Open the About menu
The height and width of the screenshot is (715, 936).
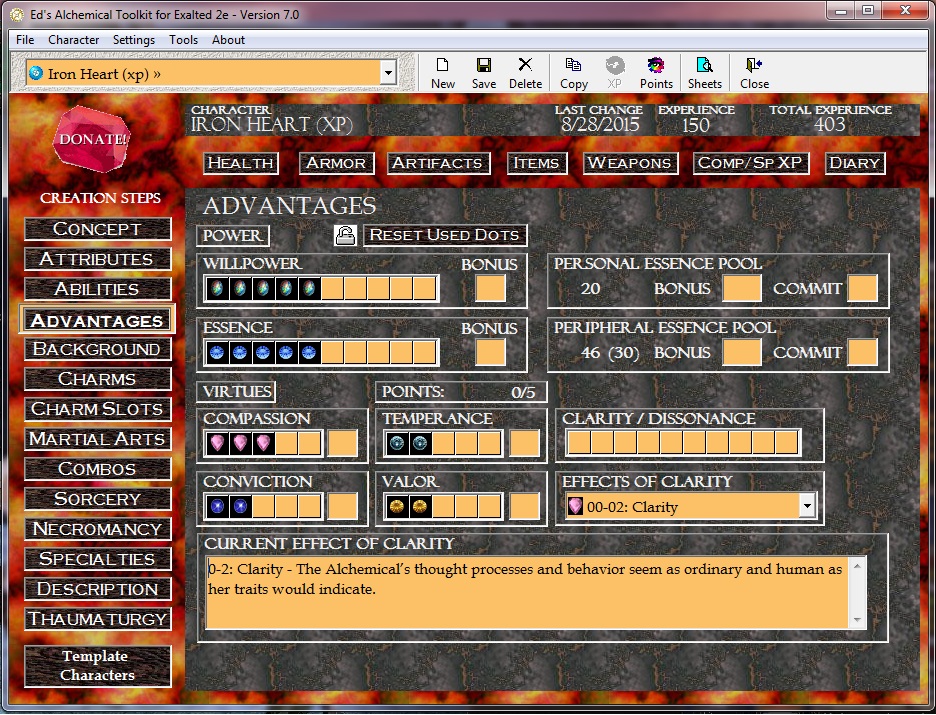tap(228, 40)
